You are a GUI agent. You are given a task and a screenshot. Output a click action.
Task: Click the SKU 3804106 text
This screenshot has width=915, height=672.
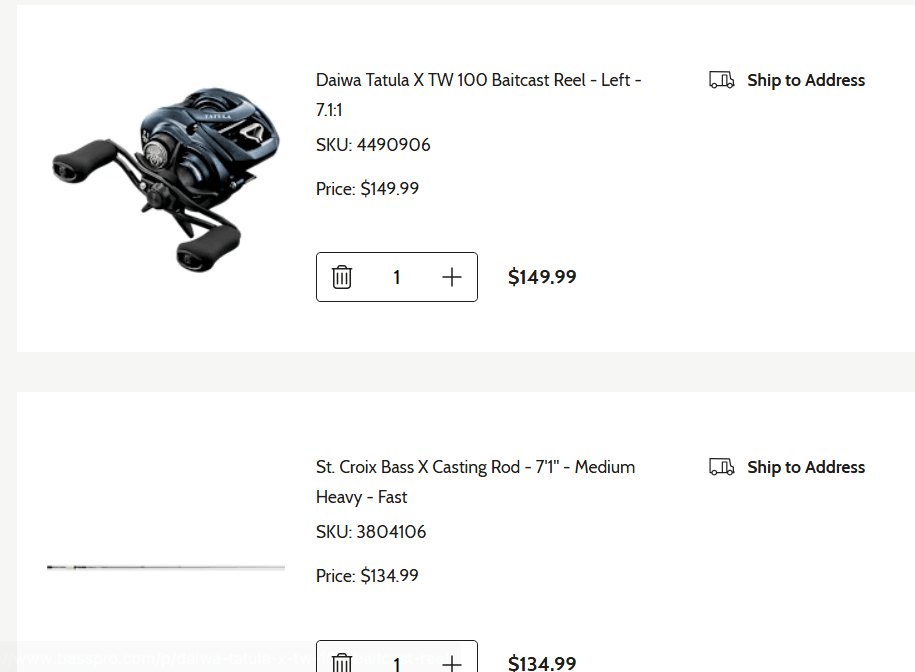[371, 532]
